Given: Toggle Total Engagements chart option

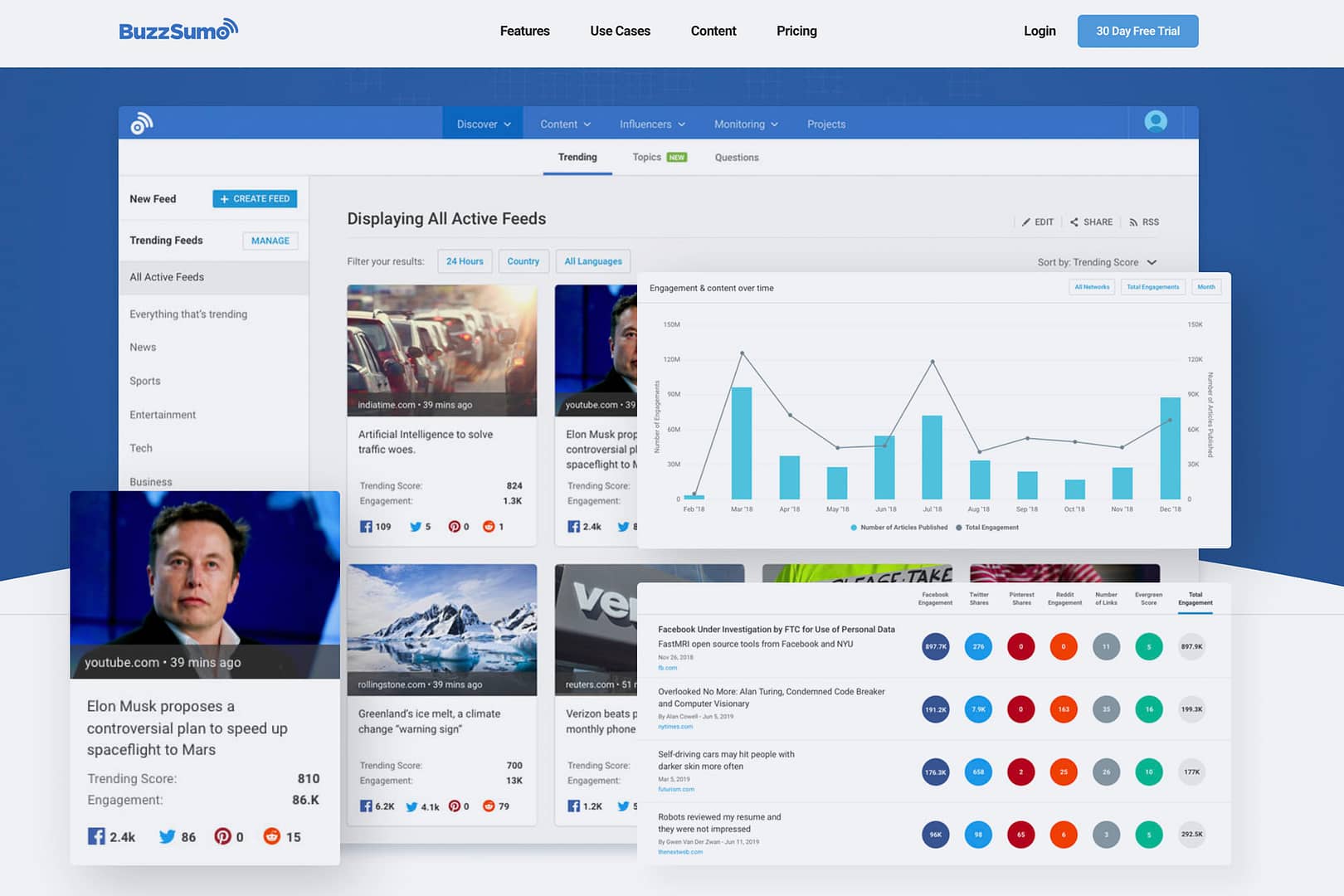Looking at the screenshot, I should pyautogui.click(x=1152, y=287).
